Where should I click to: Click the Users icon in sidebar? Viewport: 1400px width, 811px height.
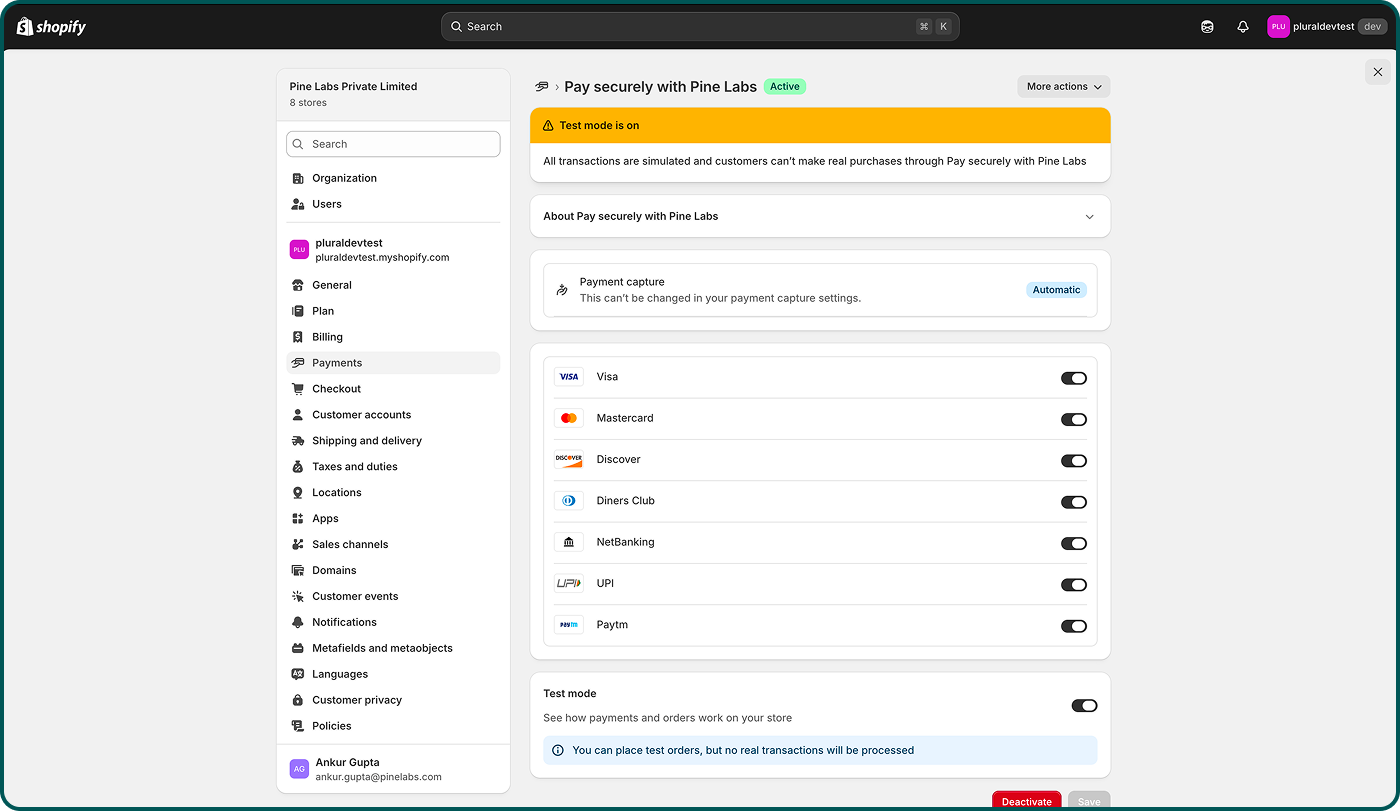297,204
